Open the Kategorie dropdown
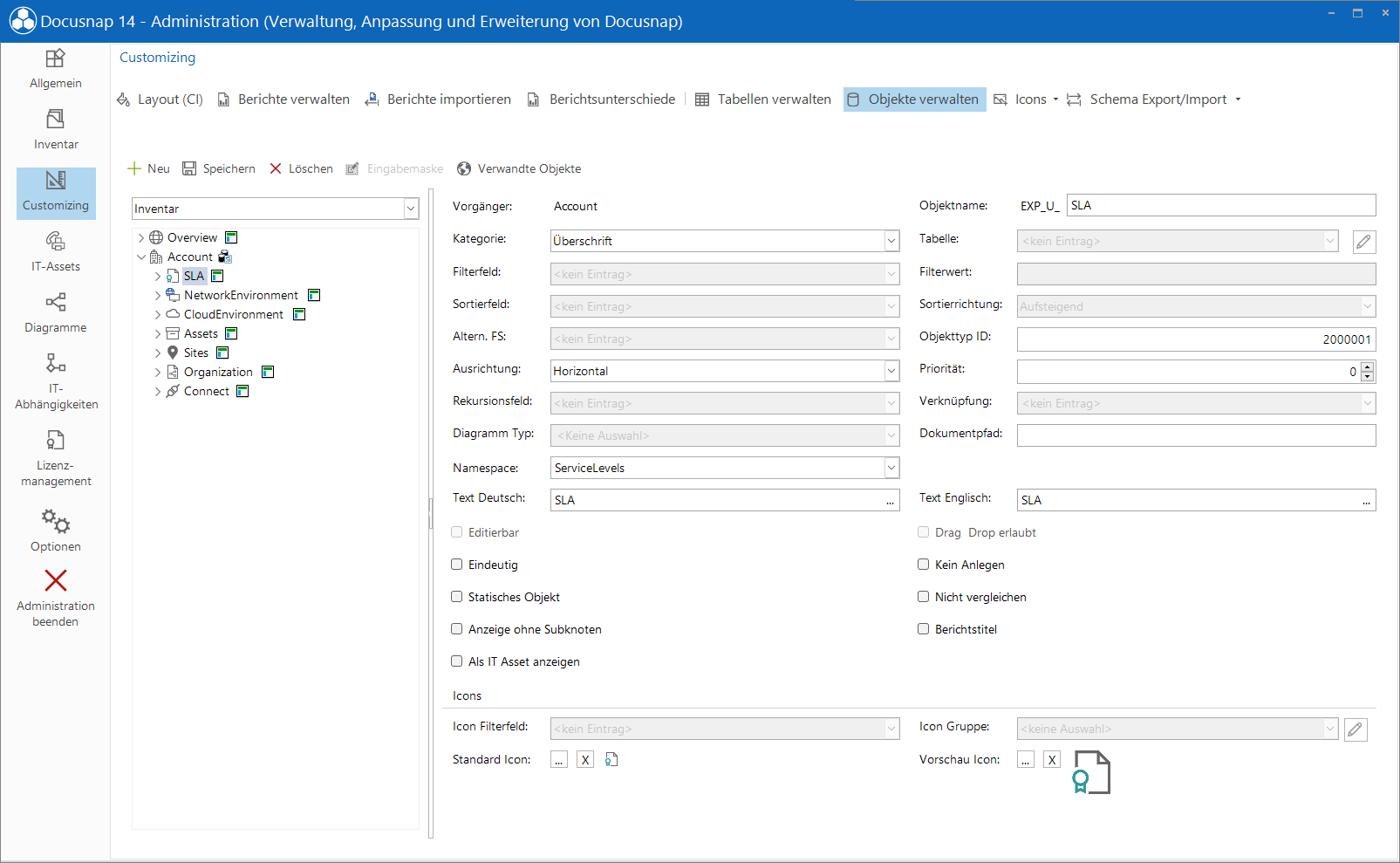Viewport: 1400px width, 863px height. 891,241
